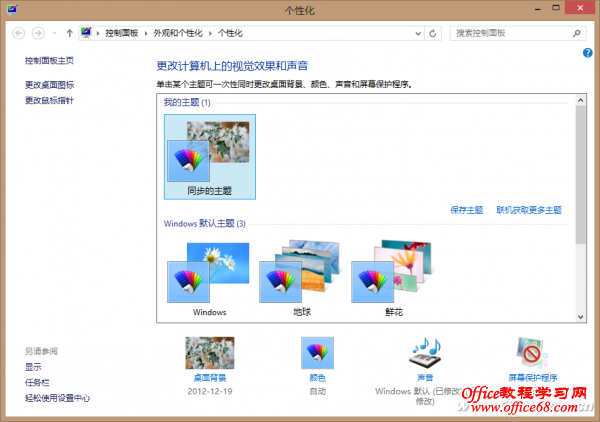Click the window title bar personalization icon
This screenshot has height=422, width=600.
[12, 9]
